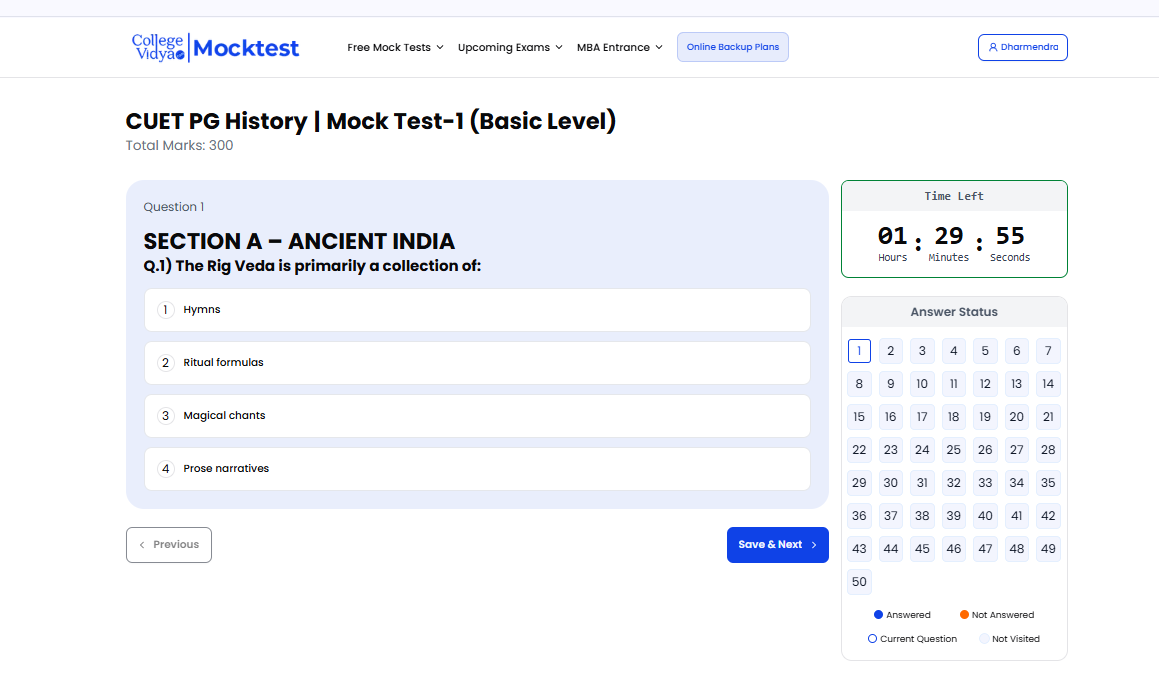Open the Upcoming Exams dropdown menu
The height and width of the screenshot is (675, 1159).
(x=510, y=47)
